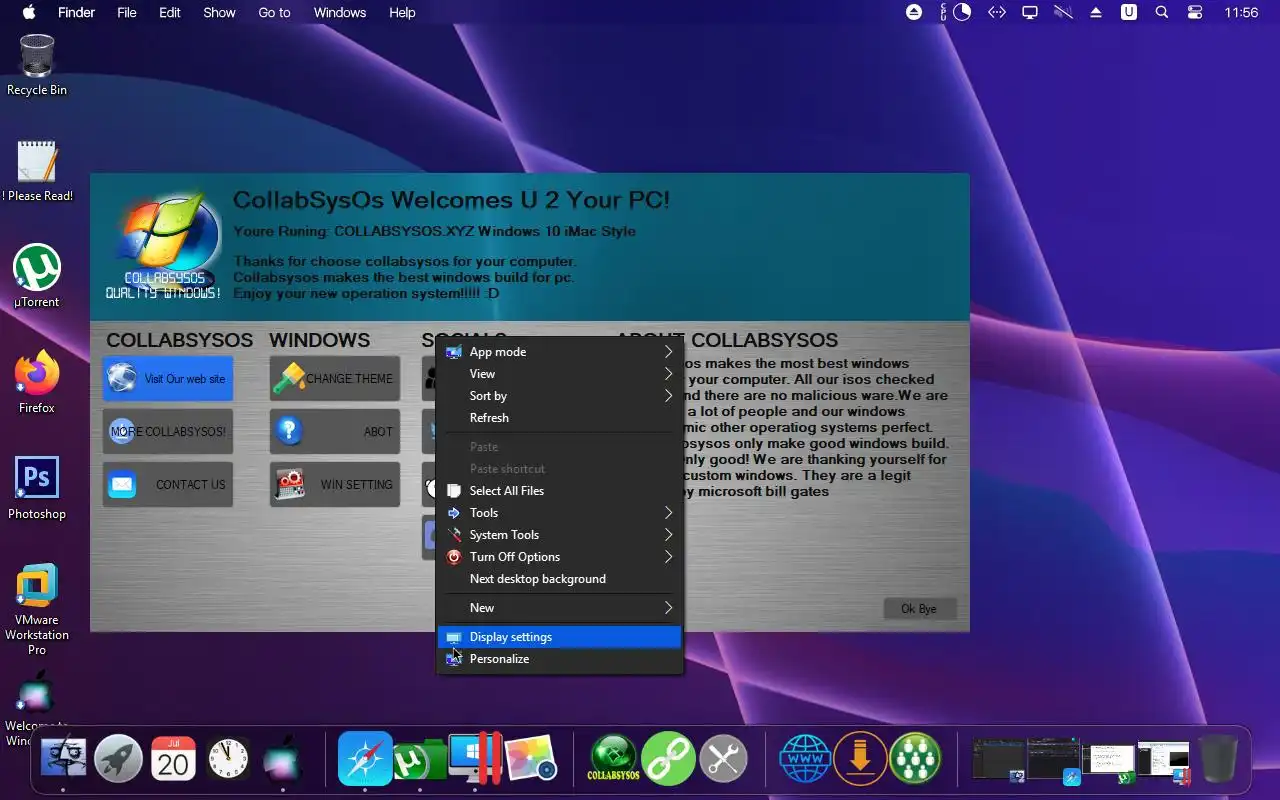Open the Safari compass icon in dock
Image resolution: width=1280 pixels, height=800 pixels.
[x=365, y=759]
